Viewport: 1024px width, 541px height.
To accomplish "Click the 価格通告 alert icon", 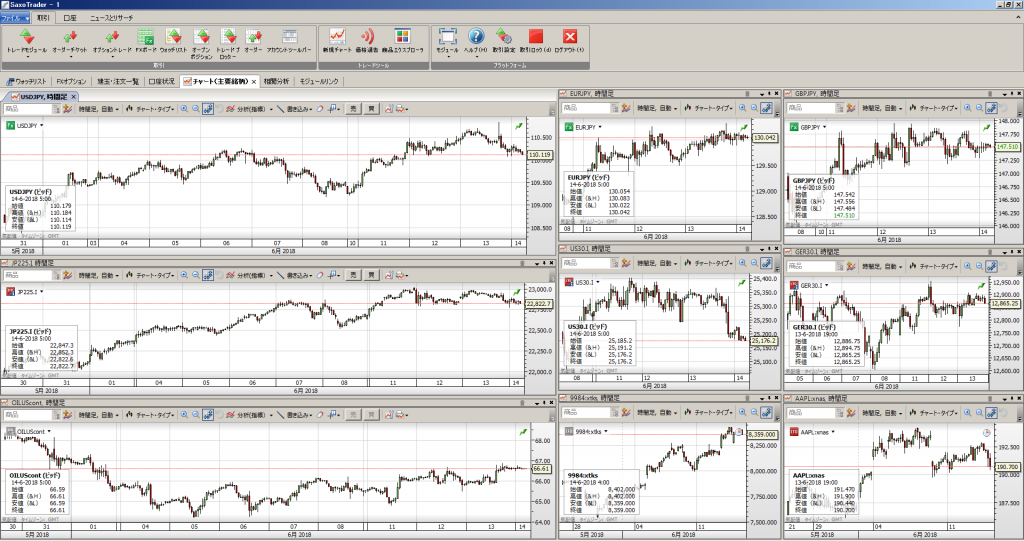I will [x=367, y=40].
